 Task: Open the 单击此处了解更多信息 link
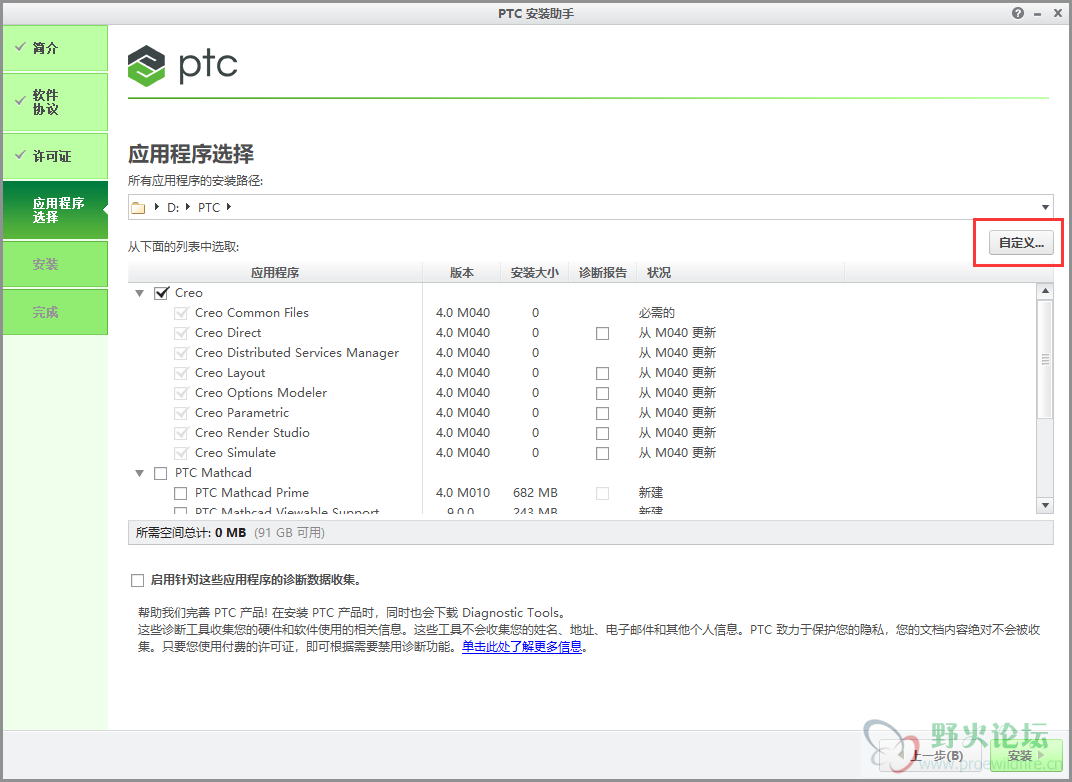522,647
